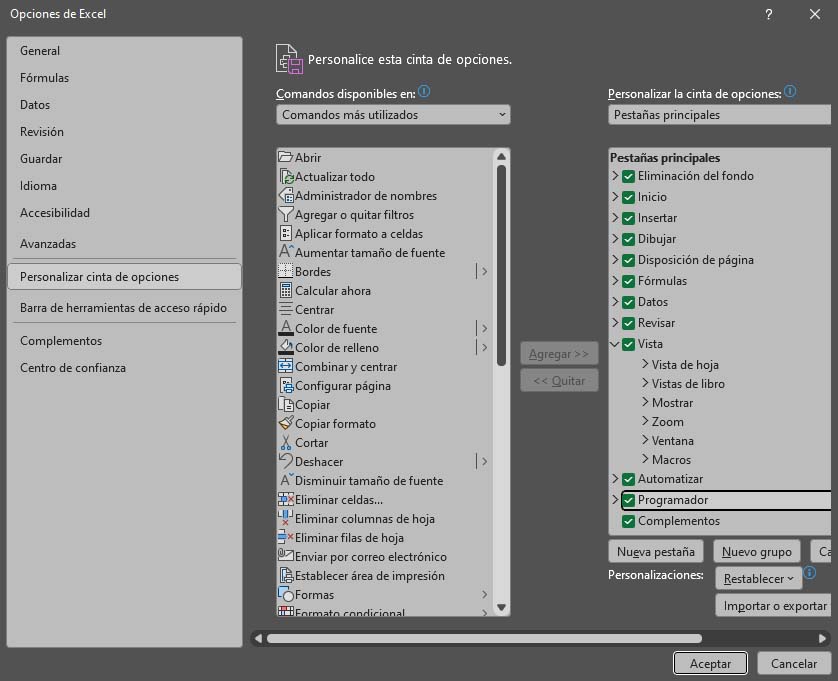Viewport: 838px width, 681px height.
Task: Select the Bordes command icon
Action: pyautogui.click(x=287, y=271)
